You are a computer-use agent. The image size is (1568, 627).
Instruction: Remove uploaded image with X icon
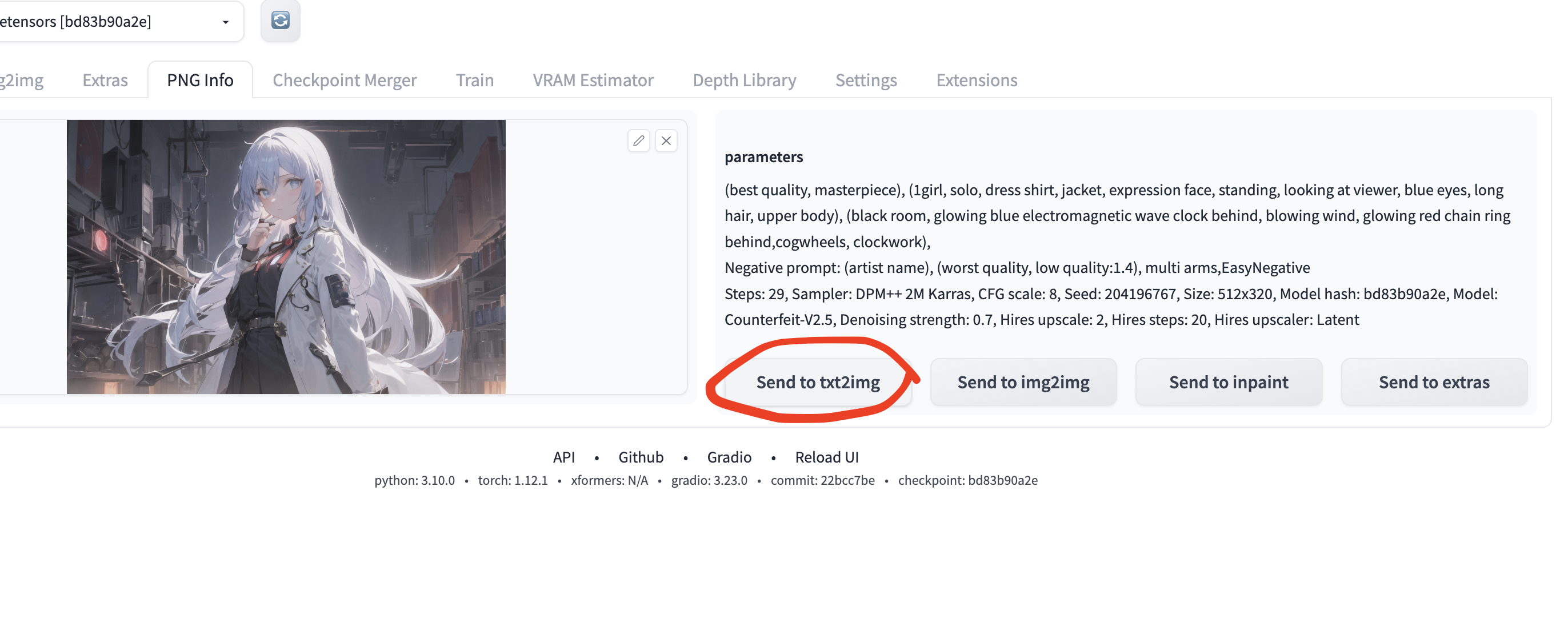pyautogui.click(x=666, y=140)
